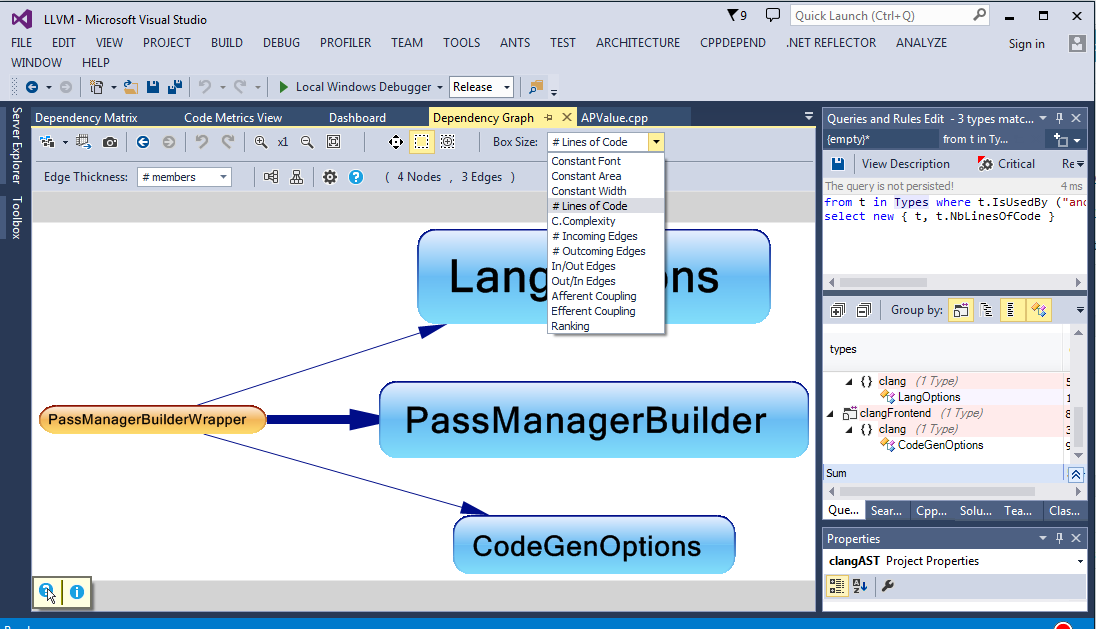Choose C.Complexity from the Box Size list
1096x629 pixels.
pyautogui.click(x=606, y=221)
